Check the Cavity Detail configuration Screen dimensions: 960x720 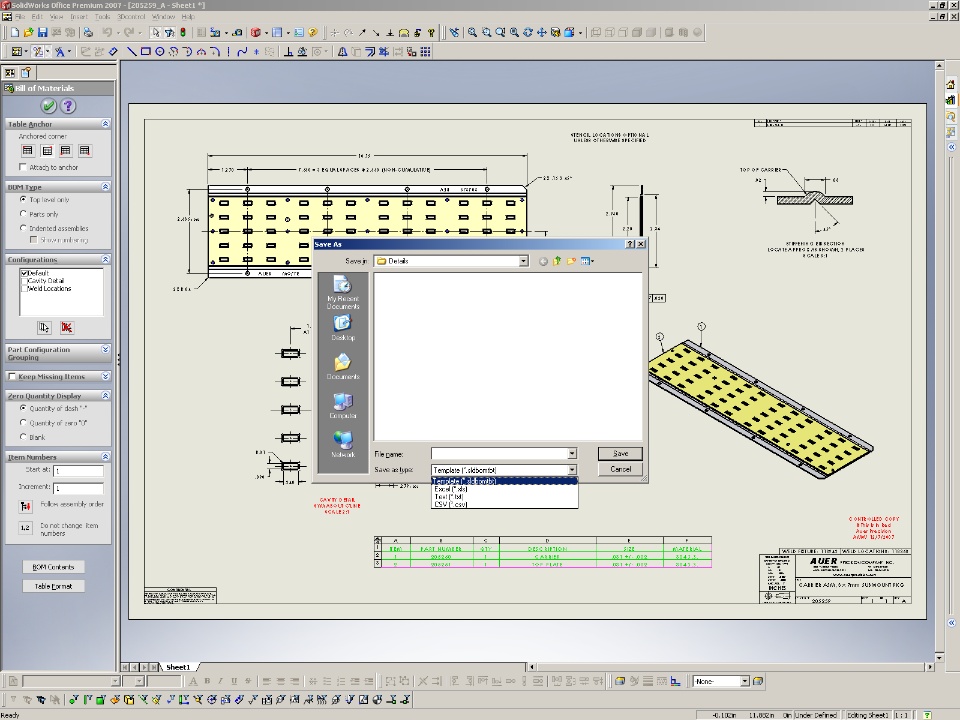click(x=24, y=281)
